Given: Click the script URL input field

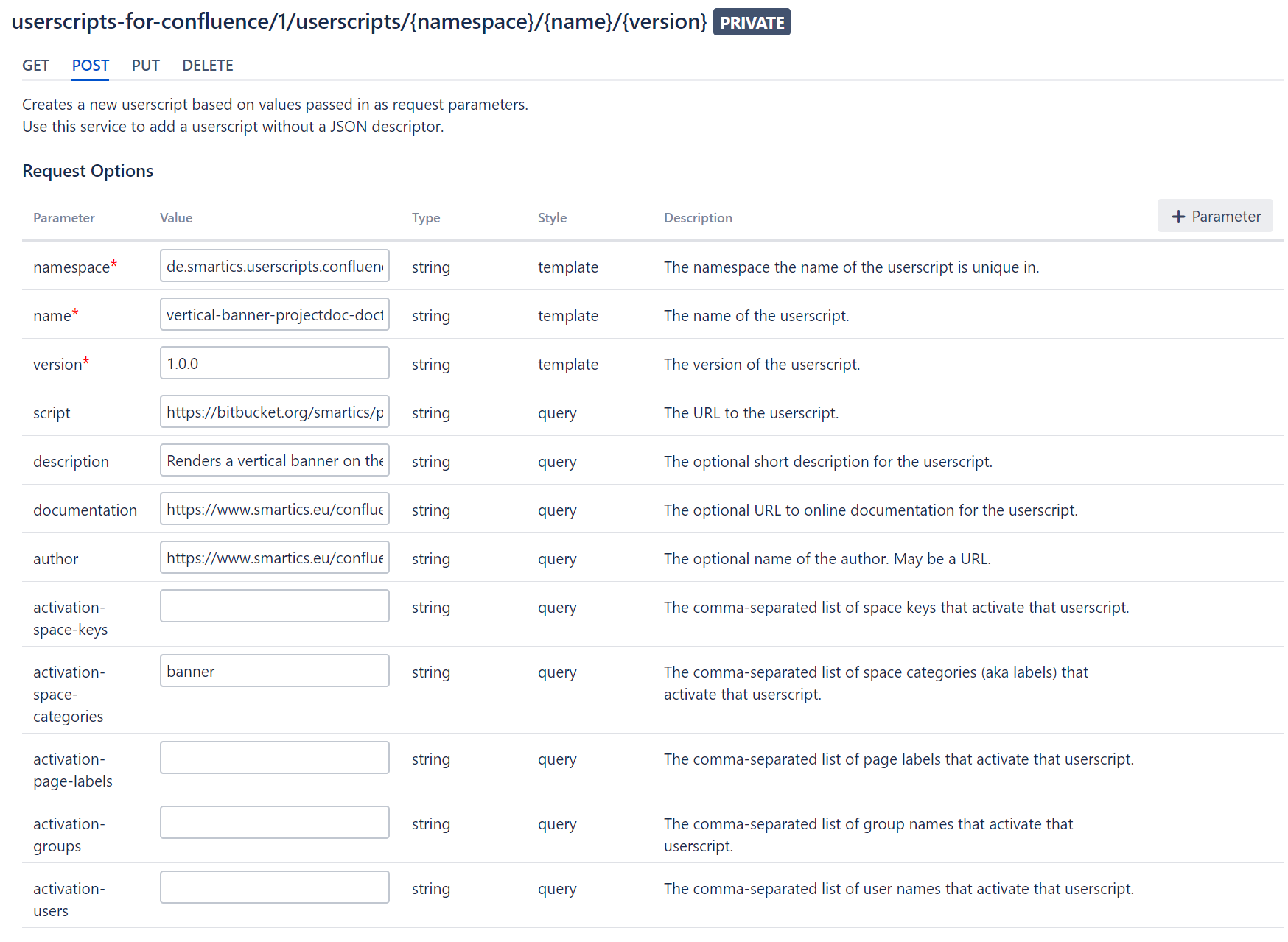Looking at the screenshot, I should click(274, 411).
